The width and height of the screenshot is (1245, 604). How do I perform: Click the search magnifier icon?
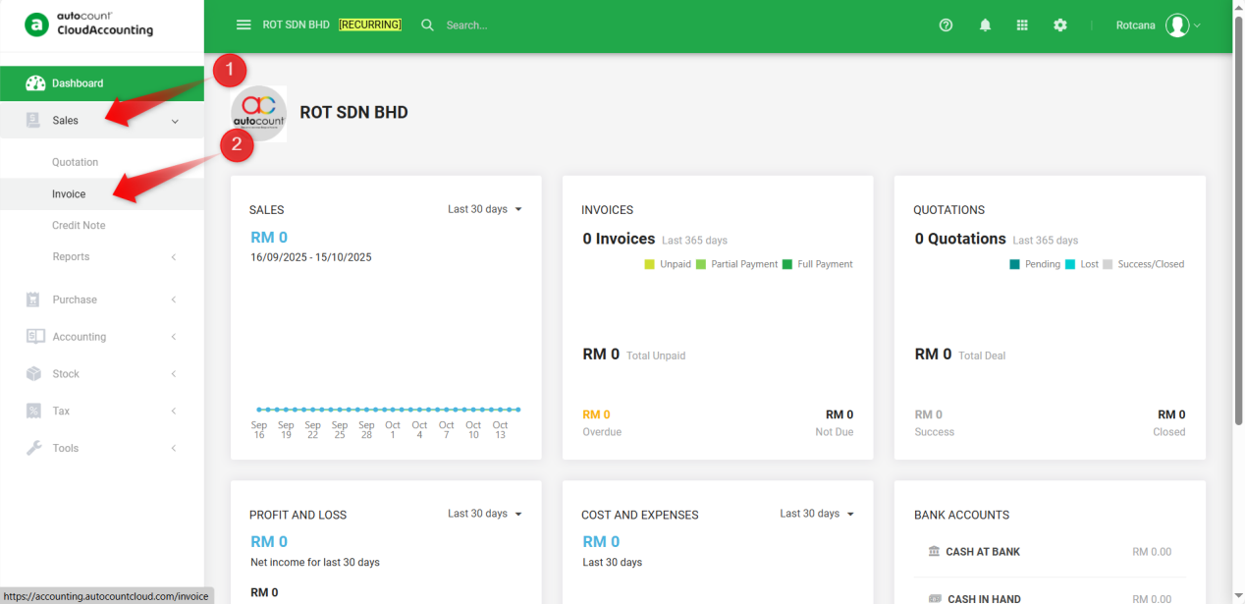click(x=427, y=25)
